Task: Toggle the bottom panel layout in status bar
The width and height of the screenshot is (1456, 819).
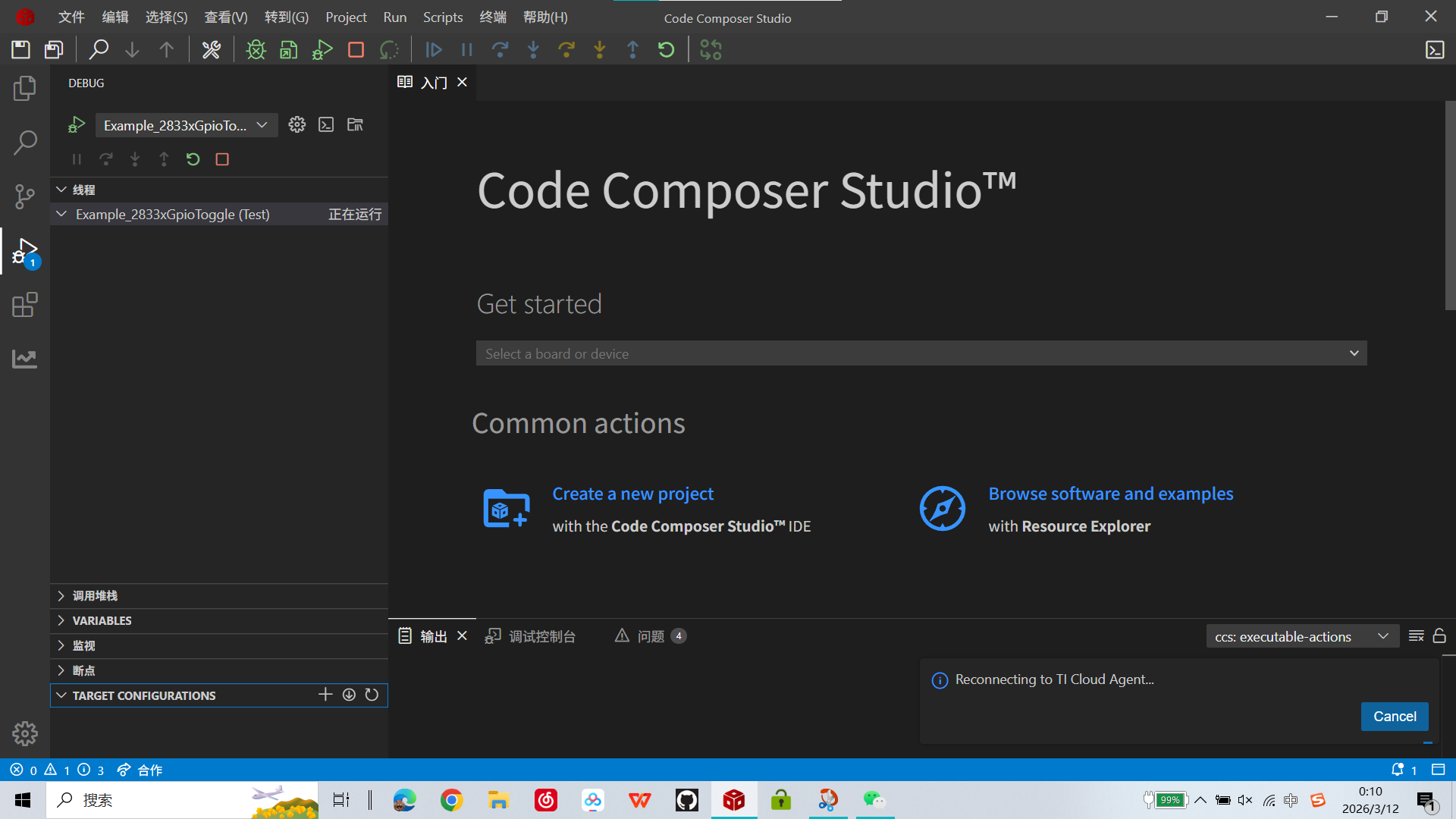Action: (x=1438, y=770)
